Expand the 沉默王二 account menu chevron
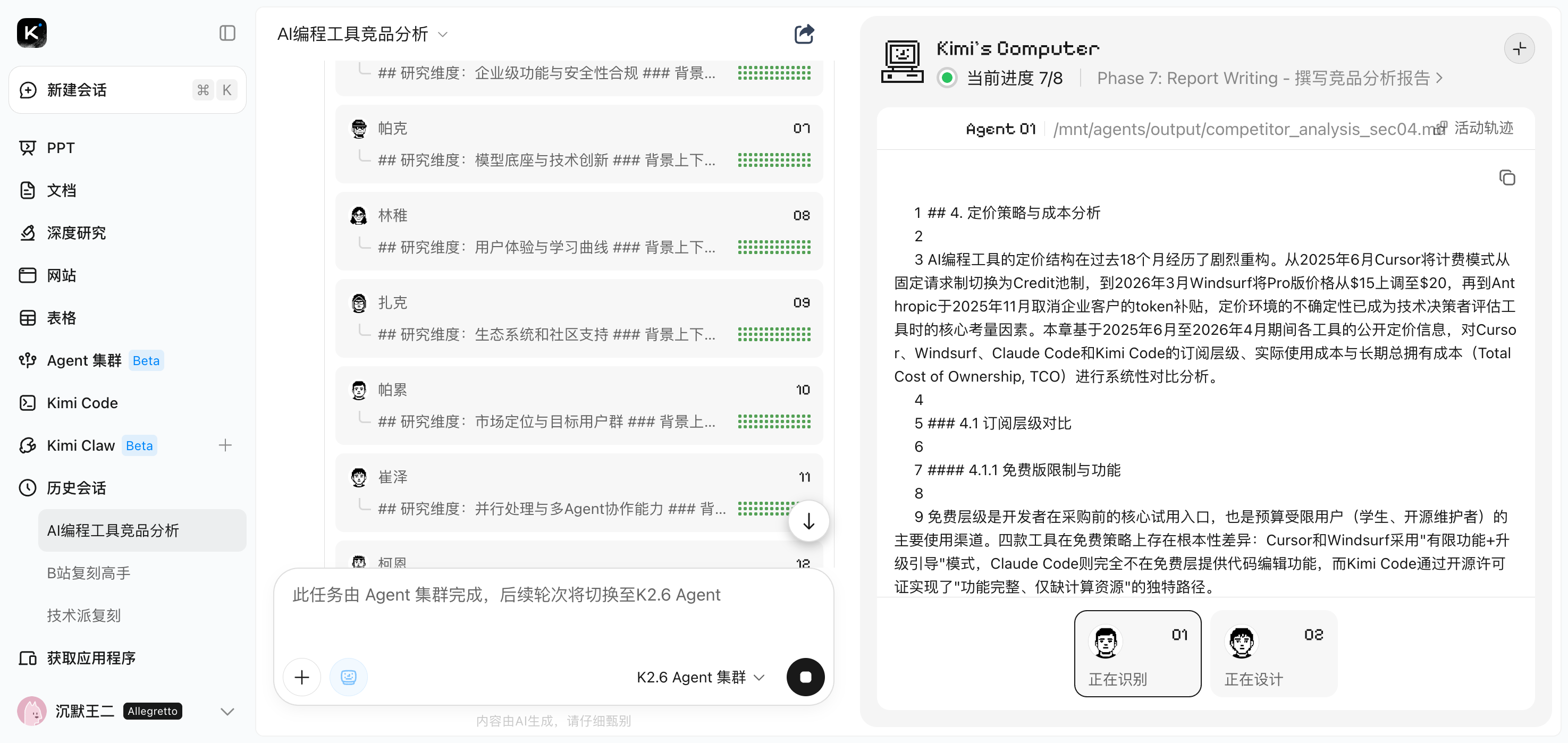1568x743 pixels. [x=227, y=711]
